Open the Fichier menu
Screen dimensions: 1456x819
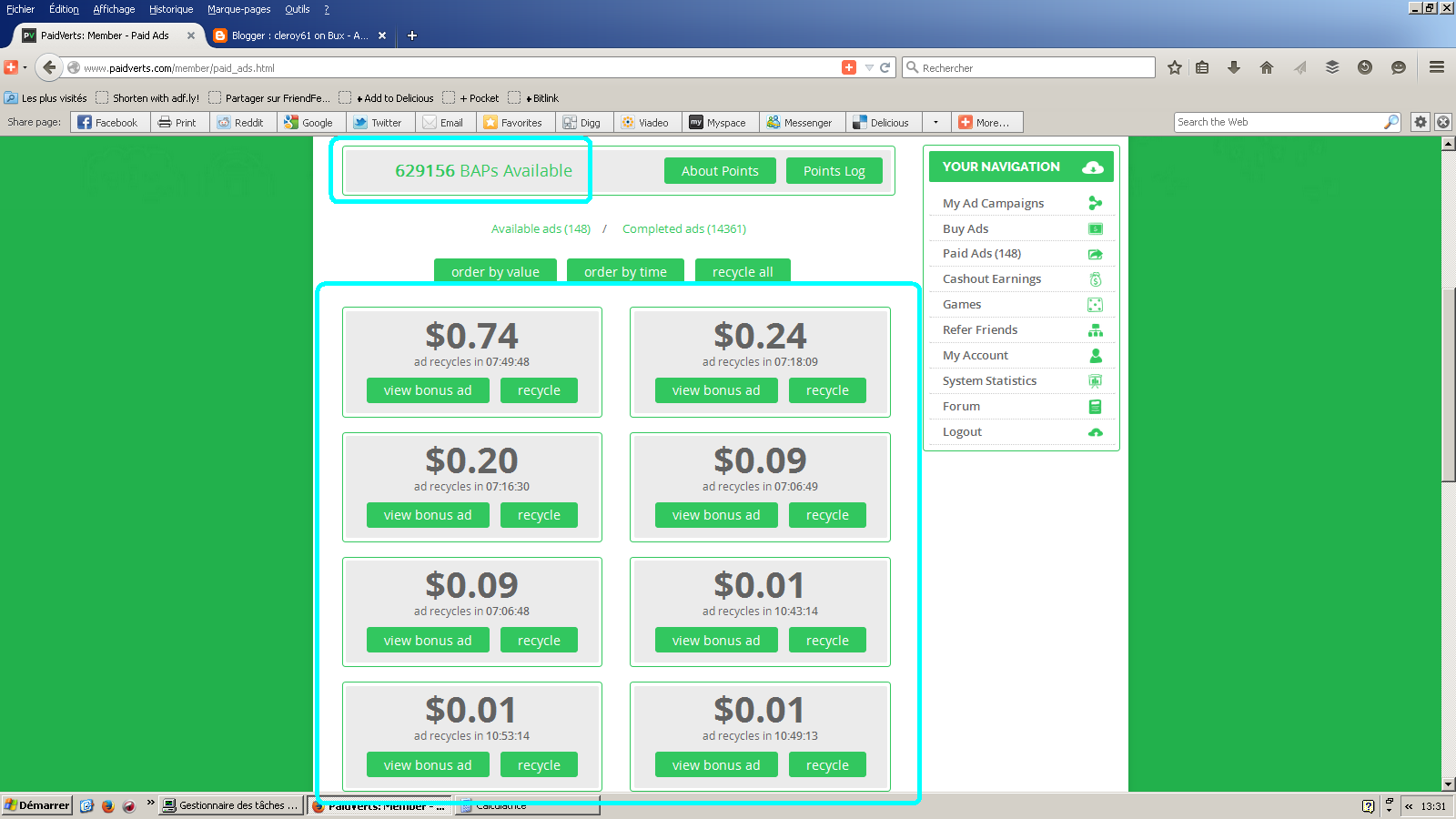pos(20,9)
